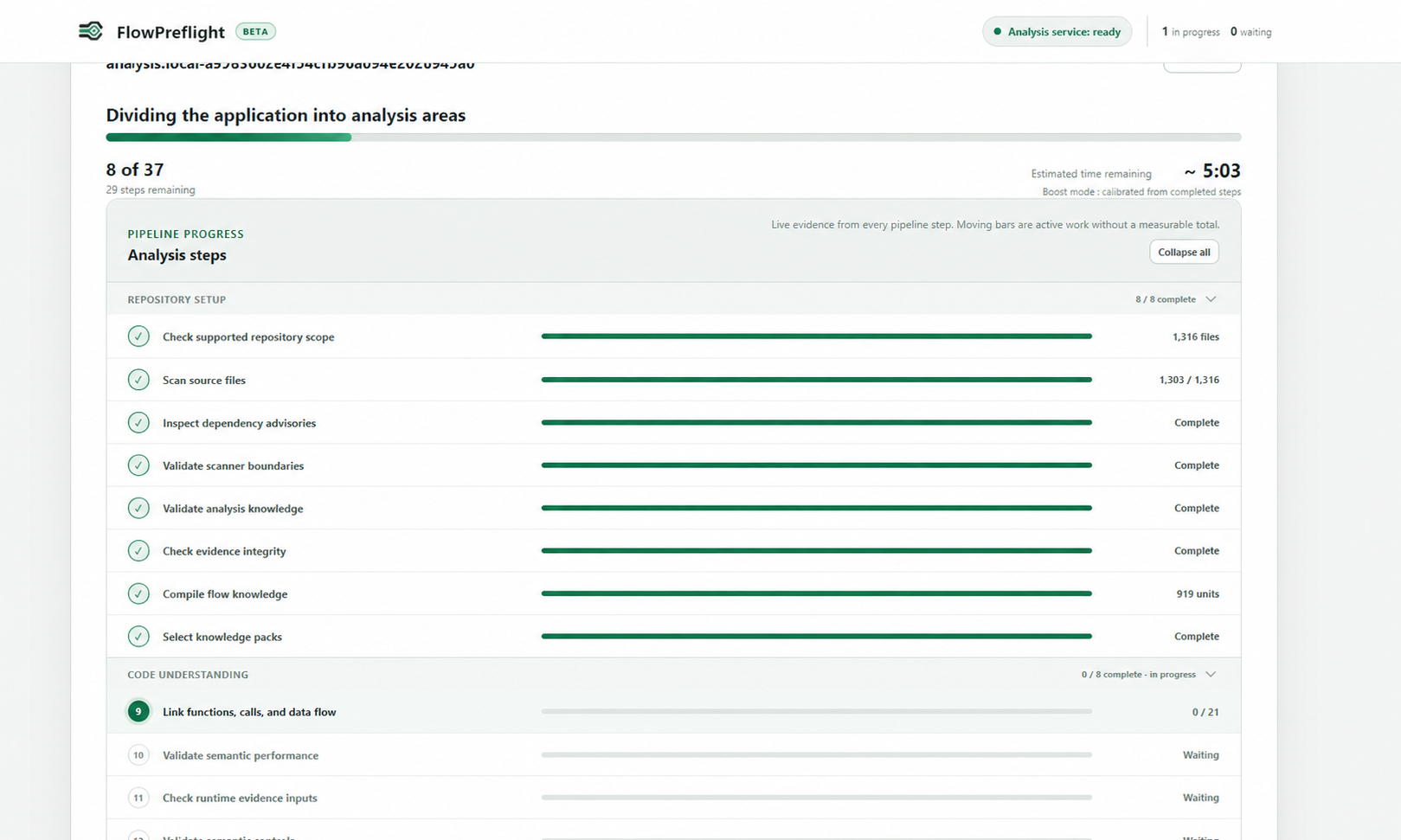The height and width of the screenshot is (840, 1401).
Task: Click the '1,303 / 1,316' value
Action: pyautogui.click(x=1189, y=380)
